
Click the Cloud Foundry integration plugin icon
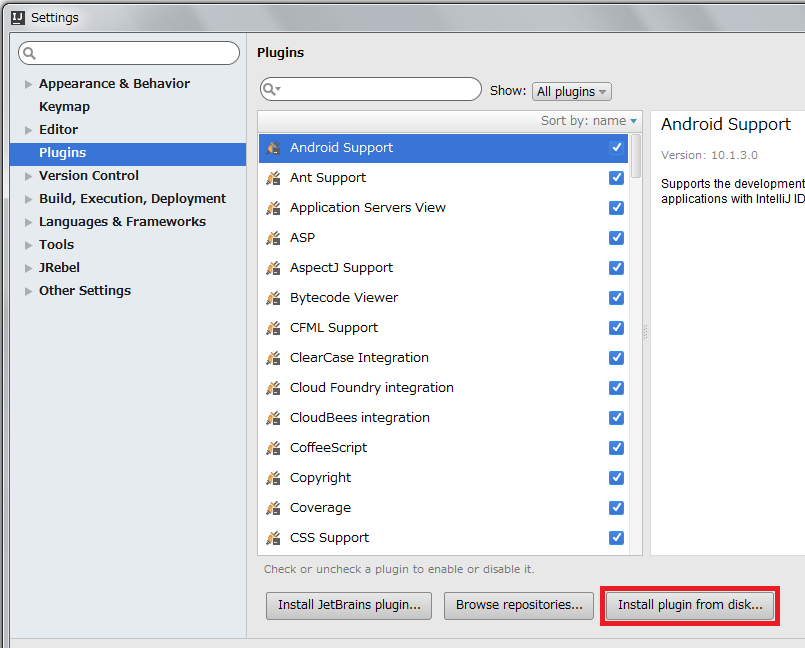pyautogui.click(x=273, y=388)
